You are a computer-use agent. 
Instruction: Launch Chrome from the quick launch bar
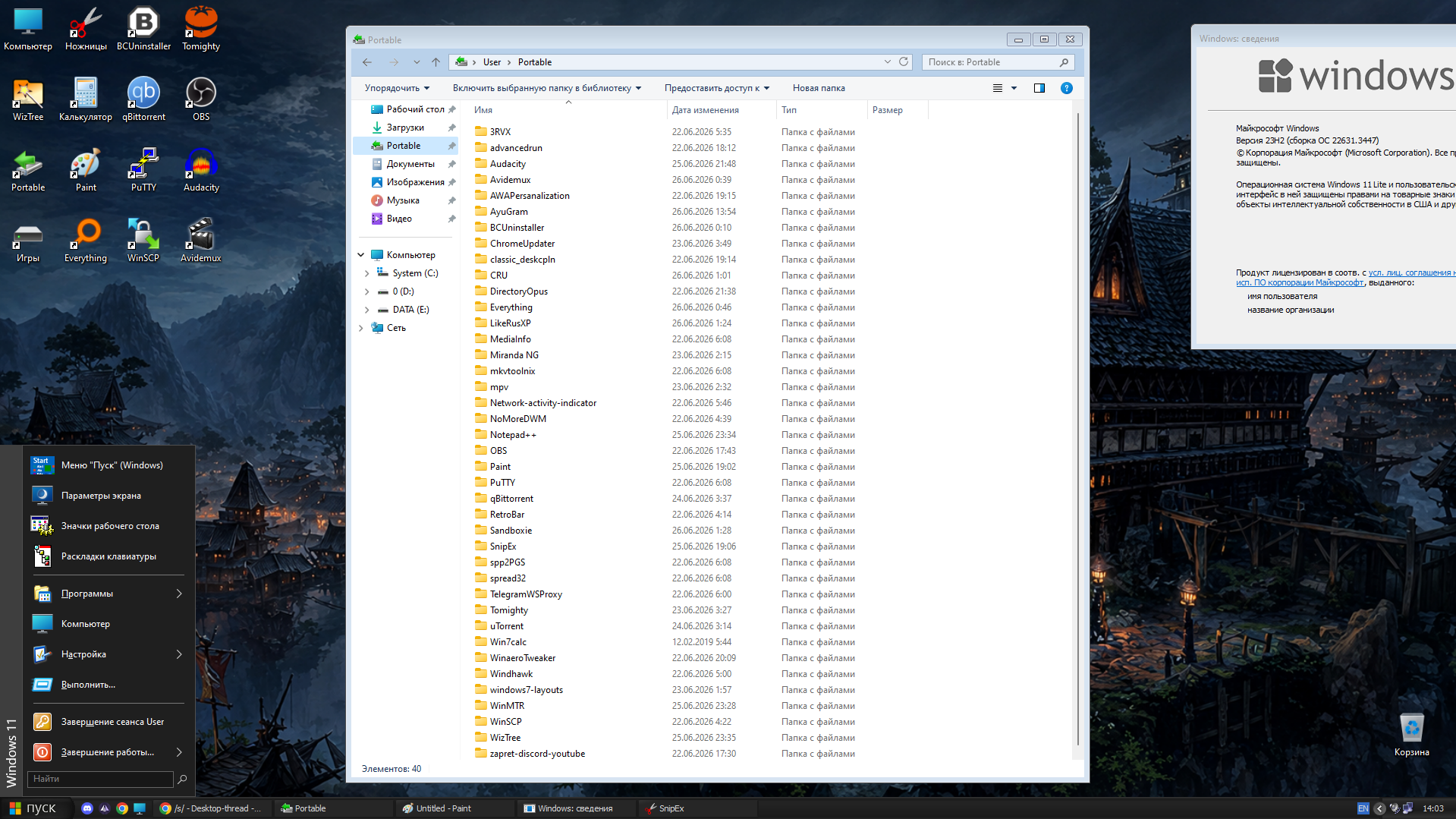tap(122, 808)
